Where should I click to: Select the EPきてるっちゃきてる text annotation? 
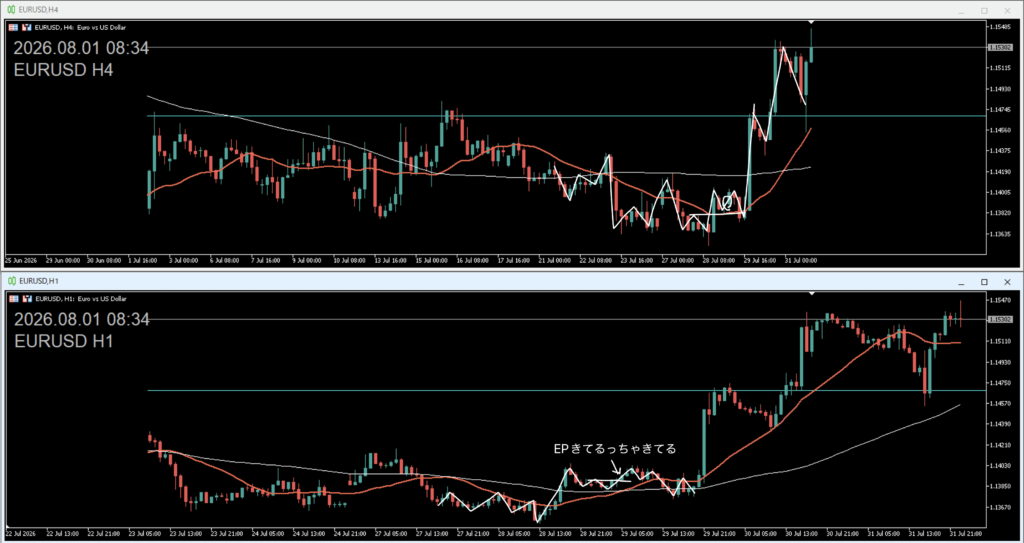pyautogui.click(x=615, y=449)
